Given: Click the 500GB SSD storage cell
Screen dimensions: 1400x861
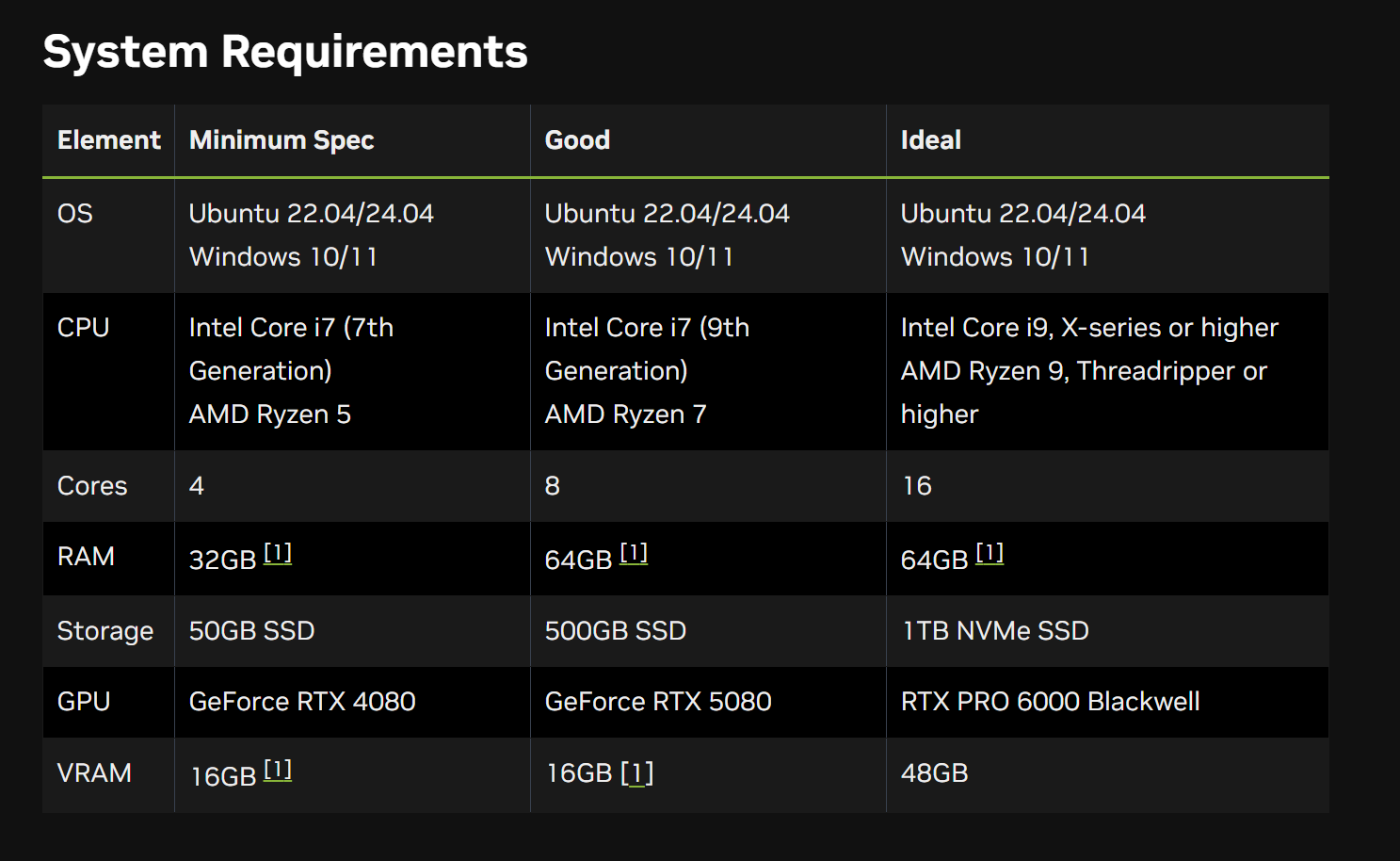Looking at the screenshot, I should pos(616,631).
